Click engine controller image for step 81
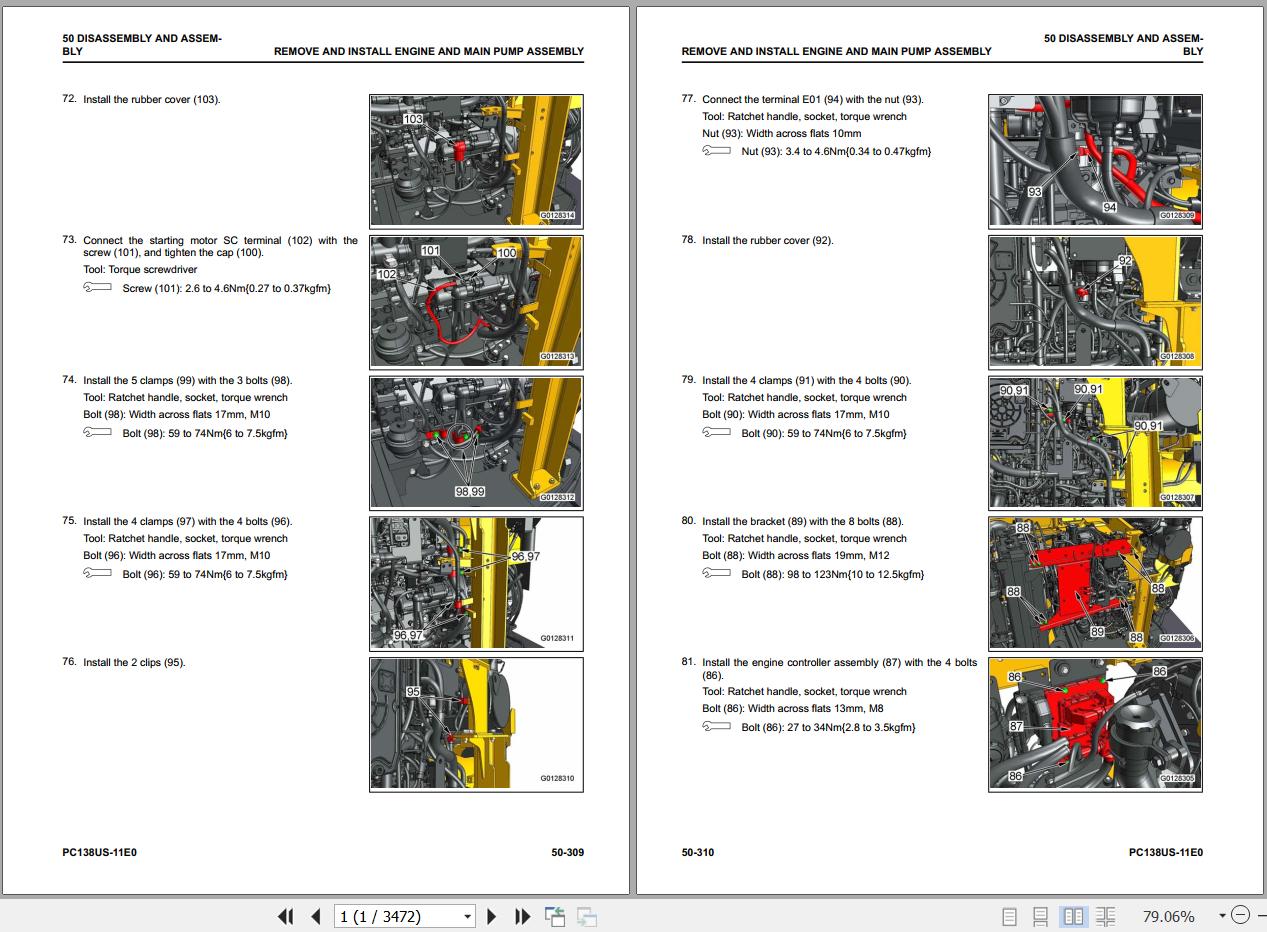Image resolution: width=1267 pixels, height=932 pixels. [x=1095, y=725]
